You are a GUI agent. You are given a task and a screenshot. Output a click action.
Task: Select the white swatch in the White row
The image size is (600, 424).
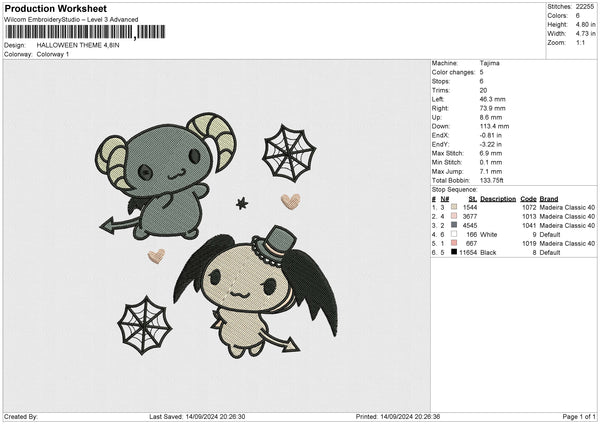coord(454,234)
